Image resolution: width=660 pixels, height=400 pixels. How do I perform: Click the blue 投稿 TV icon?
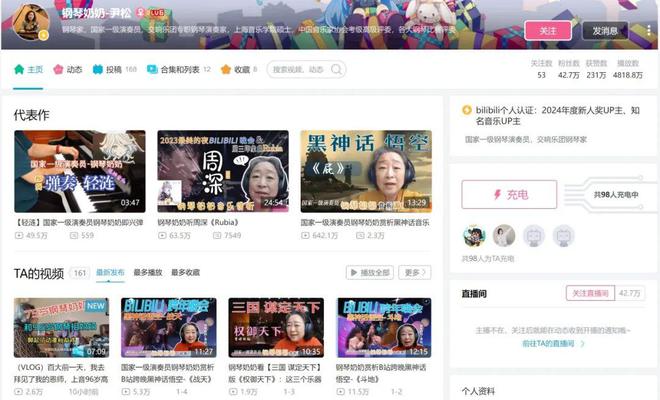point(98,69)
